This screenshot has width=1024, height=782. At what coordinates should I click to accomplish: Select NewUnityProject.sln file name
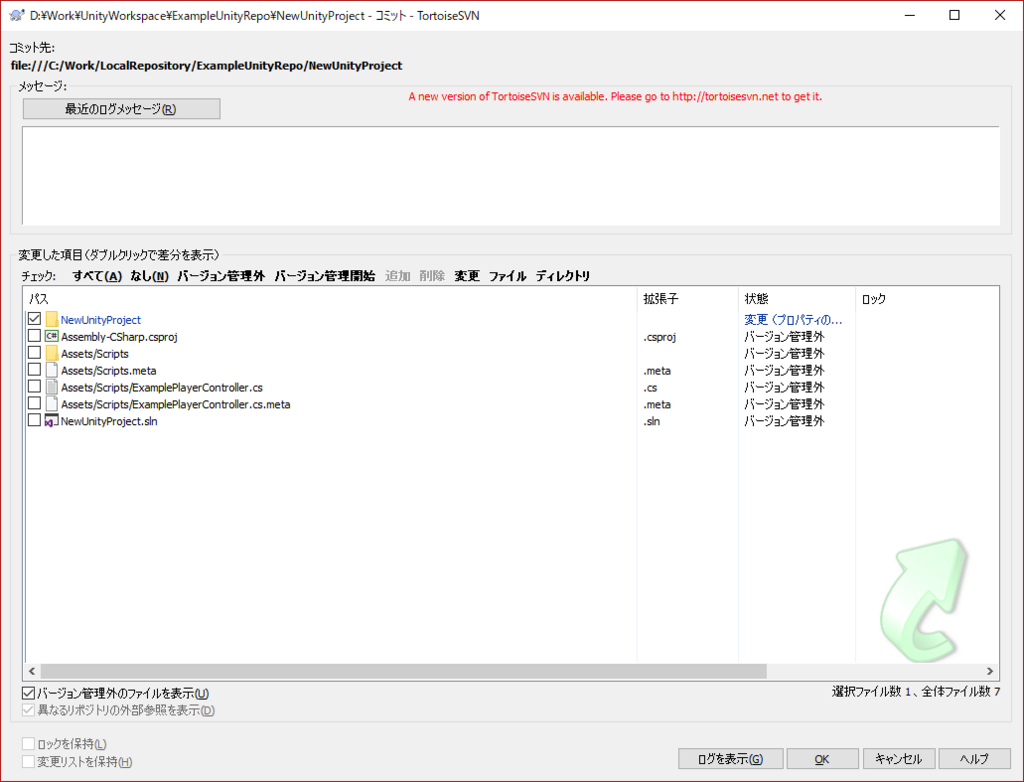(109, 421)
